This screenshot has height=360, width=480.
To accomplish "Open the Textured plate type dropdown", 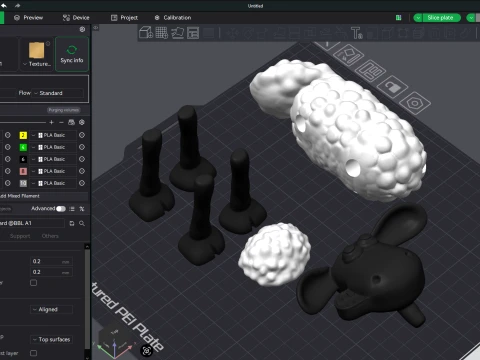I will tap(37, 64).
